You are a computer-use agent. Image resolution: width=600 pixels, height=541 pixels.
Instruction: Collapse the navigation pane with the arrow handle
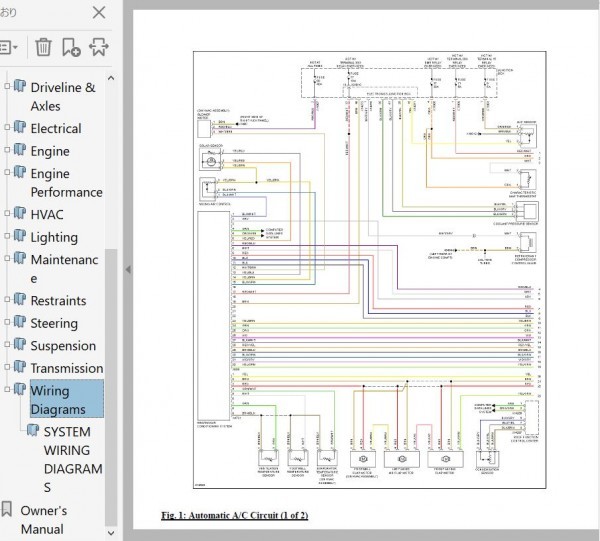(x=128, y=270)
